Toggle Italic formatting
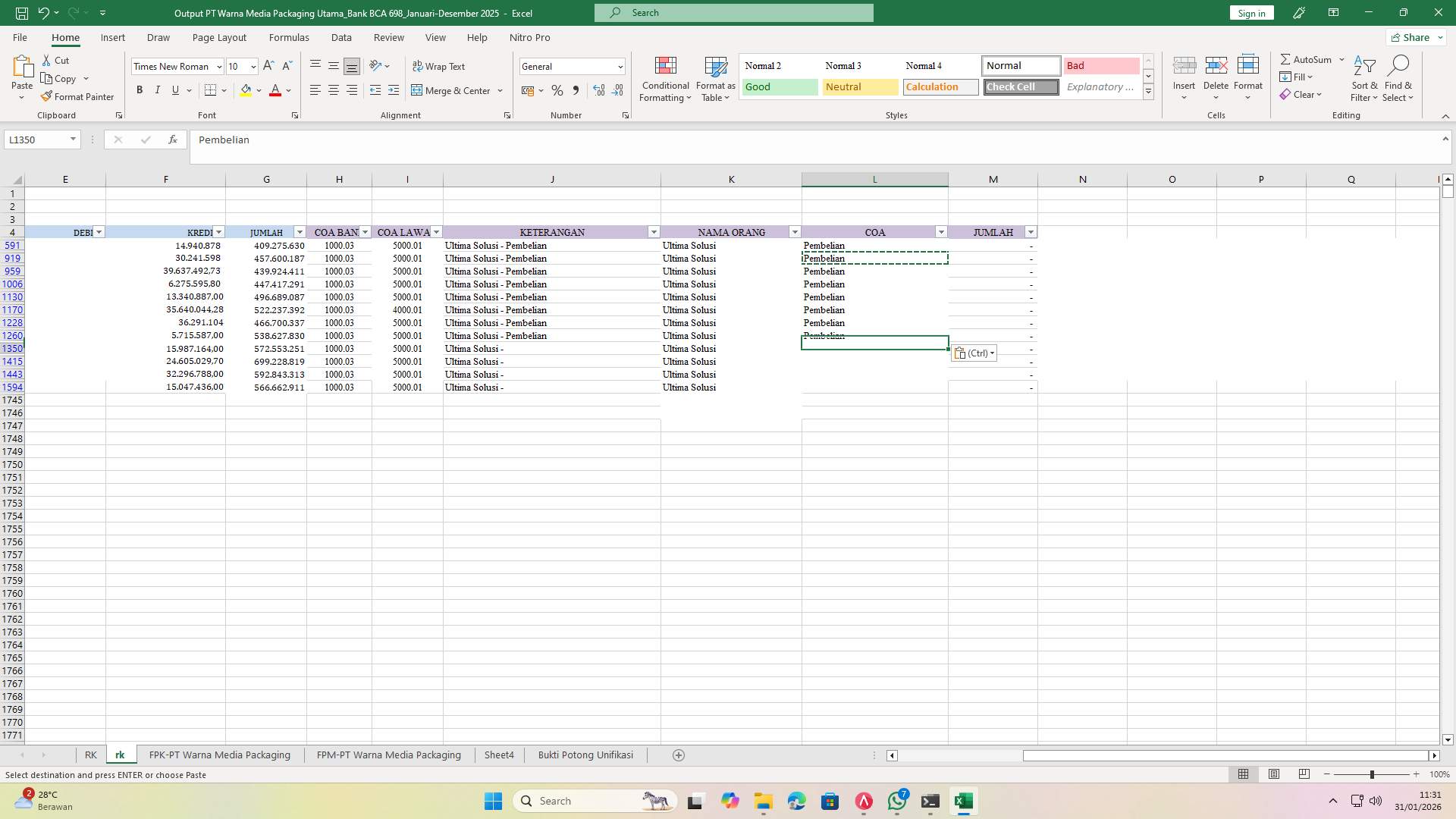The image size is (1456, 819). point(158,90)
